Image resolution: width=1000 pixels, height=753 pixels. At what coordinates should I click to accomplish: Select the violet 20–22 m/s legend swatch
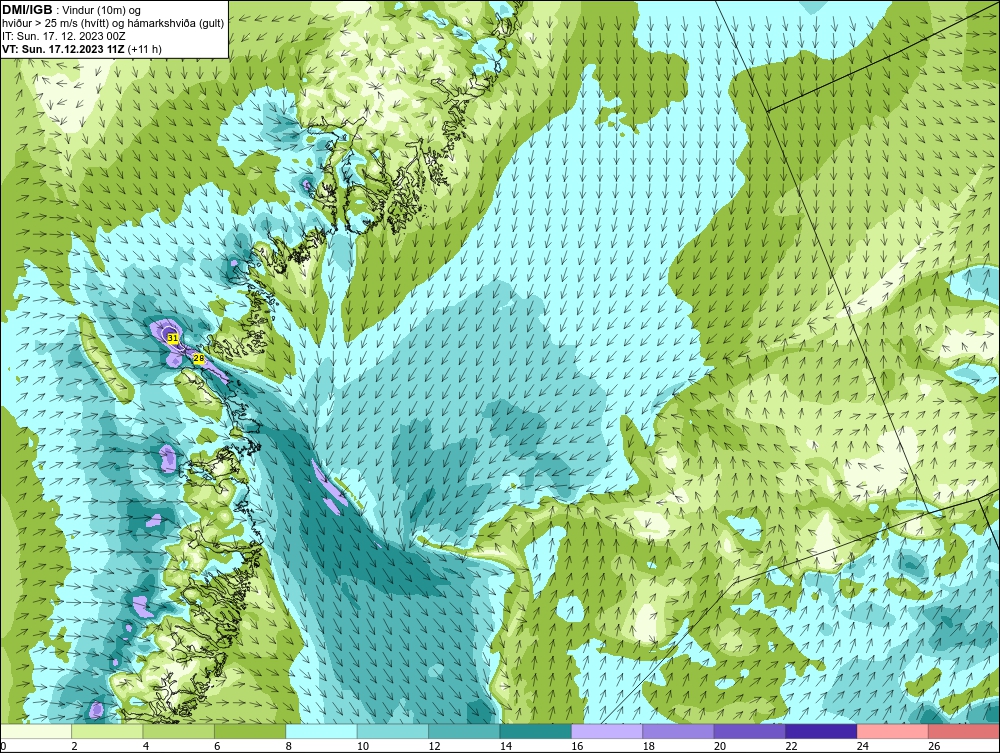750,731
